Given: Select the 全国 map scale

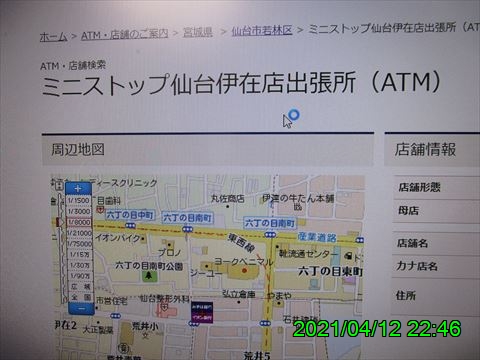Looking at the screenshot, I should [x=81, y=297].
